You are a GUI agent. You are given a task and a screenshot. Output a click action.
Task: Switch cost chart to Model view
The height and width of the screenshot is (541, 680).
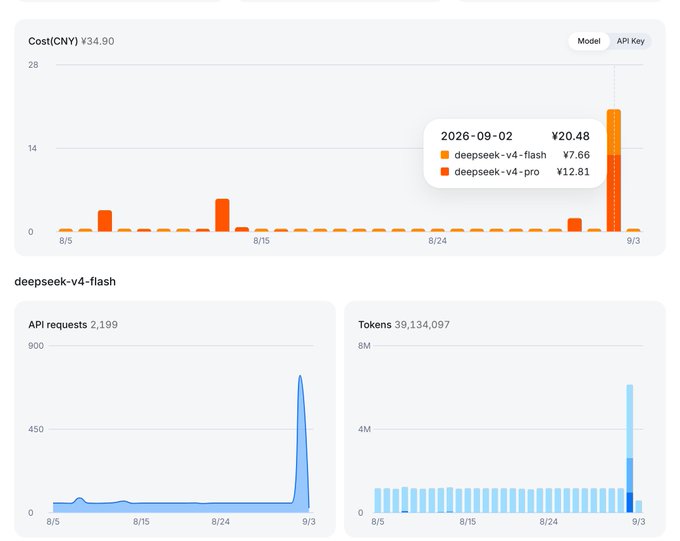[x=588, y=41]
